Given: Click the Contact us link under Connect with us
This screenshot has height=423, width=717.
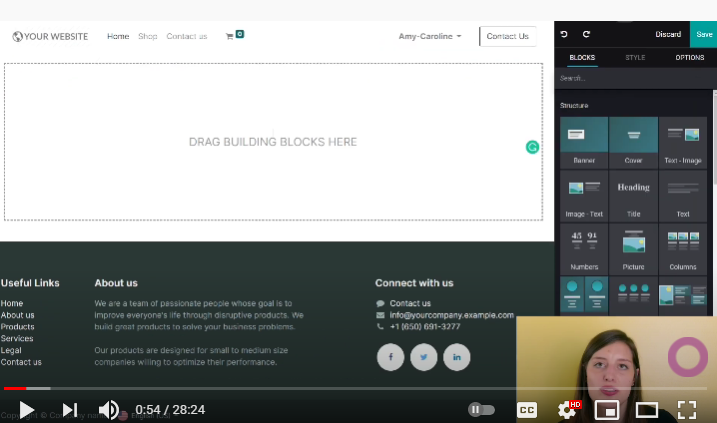Looking at the screenshot, I should coord(410,303).
